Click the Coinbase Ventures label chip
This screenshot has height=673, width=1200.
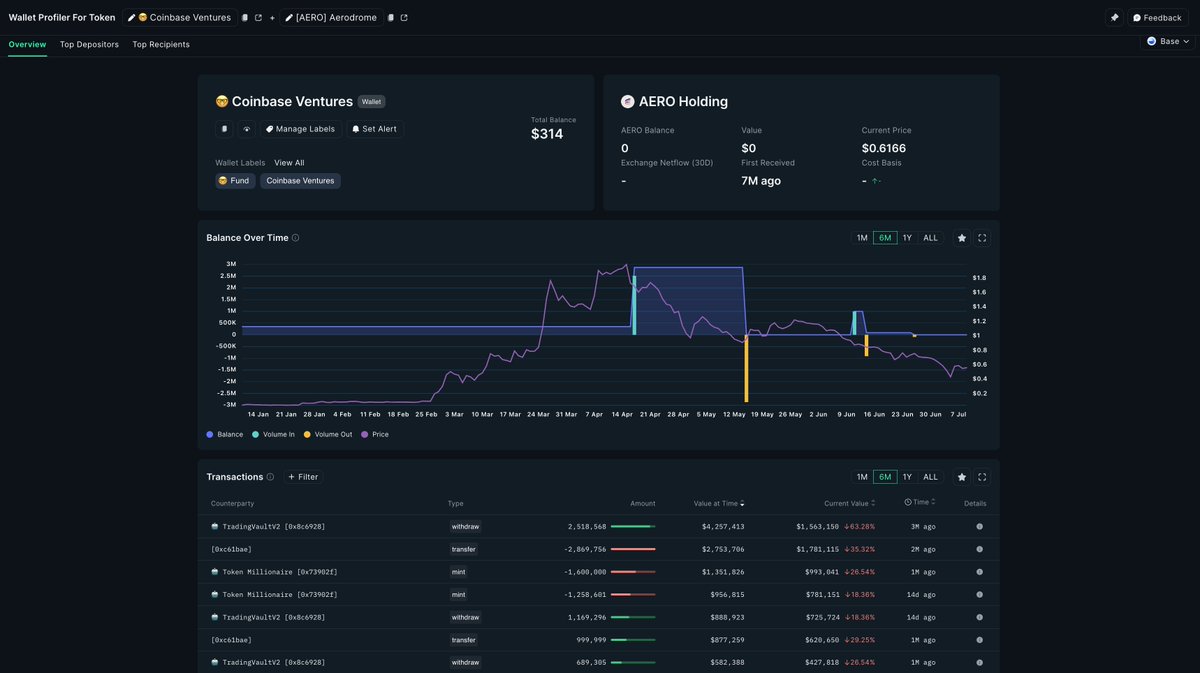300,181
